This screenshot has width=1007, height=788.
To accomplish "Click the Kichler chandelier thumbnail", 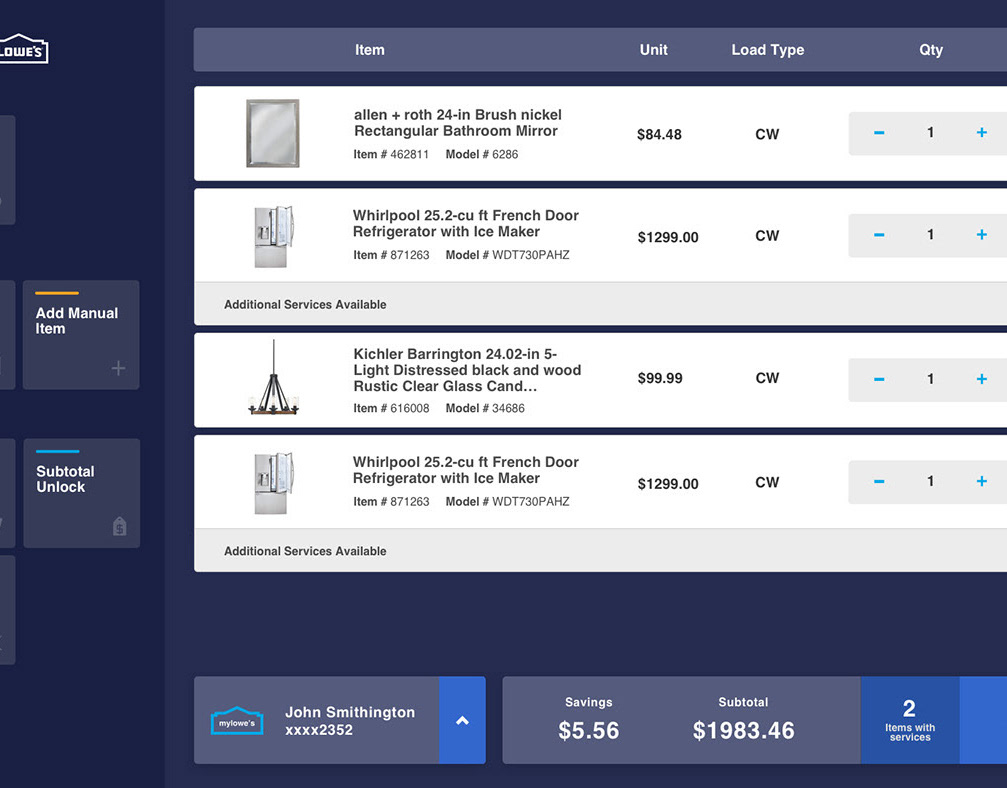I will (x=274, y=377).
